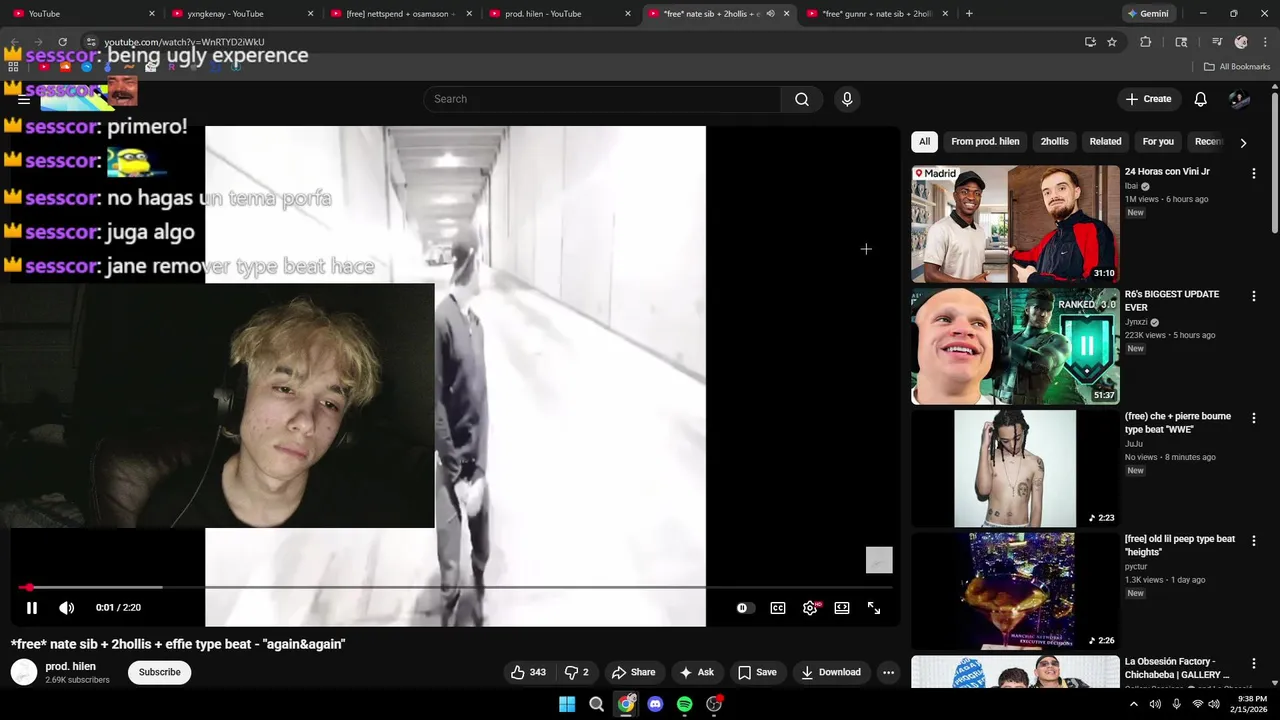The height and width of the screenshot is (720, 1280).
Task: Switch to gunnr + nate sib browser tab
Action: click(x=876, y=14)
